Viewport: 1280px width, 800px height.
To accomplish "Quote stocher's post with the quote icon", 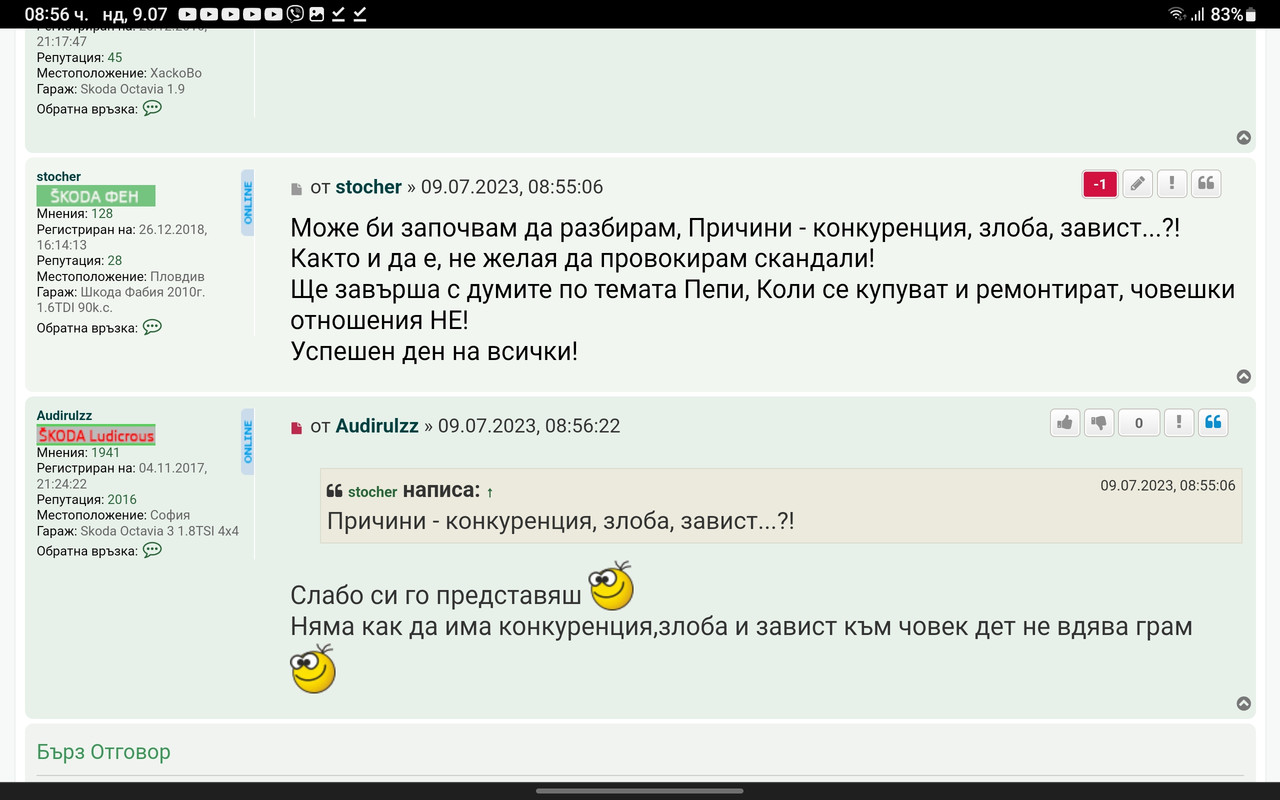I will (x=1205, y=183).
